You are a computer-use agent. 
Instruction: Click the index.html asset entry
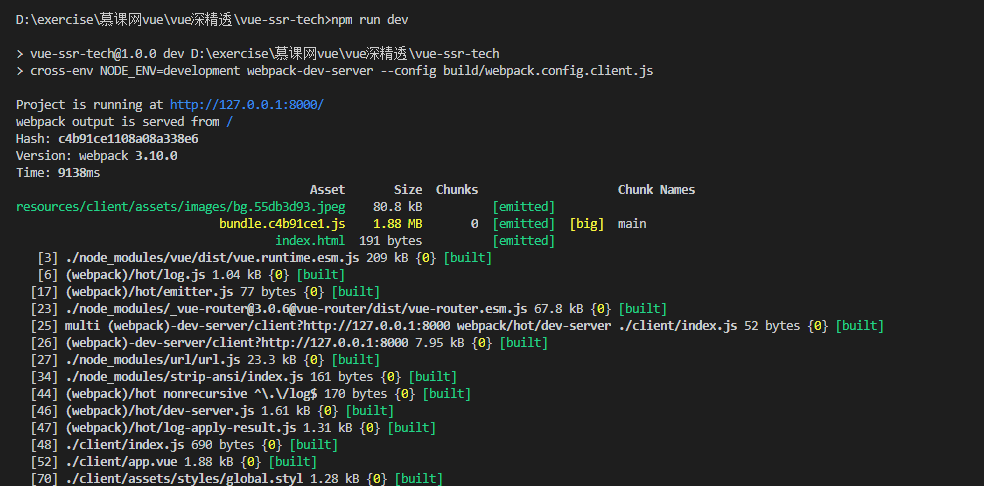point(310,241)
